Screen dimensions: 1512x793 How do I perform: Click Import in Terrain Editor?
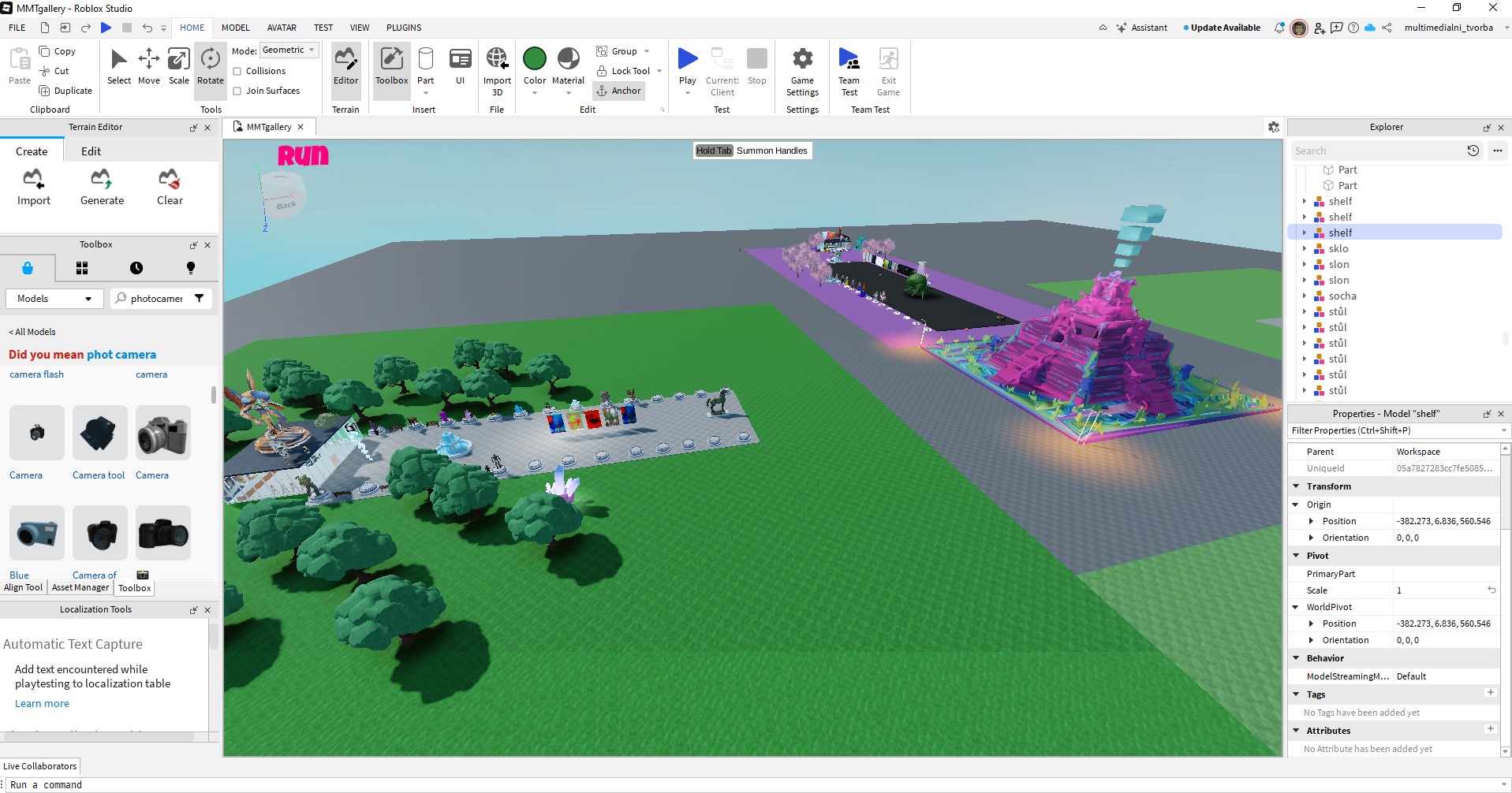pyautogui.click(x=34, y=188)
